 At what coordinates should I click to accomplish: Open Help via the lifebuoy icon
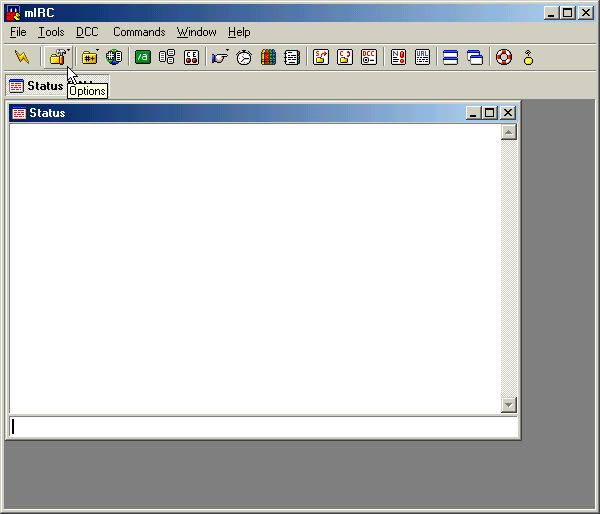click(x=504, y=57)
